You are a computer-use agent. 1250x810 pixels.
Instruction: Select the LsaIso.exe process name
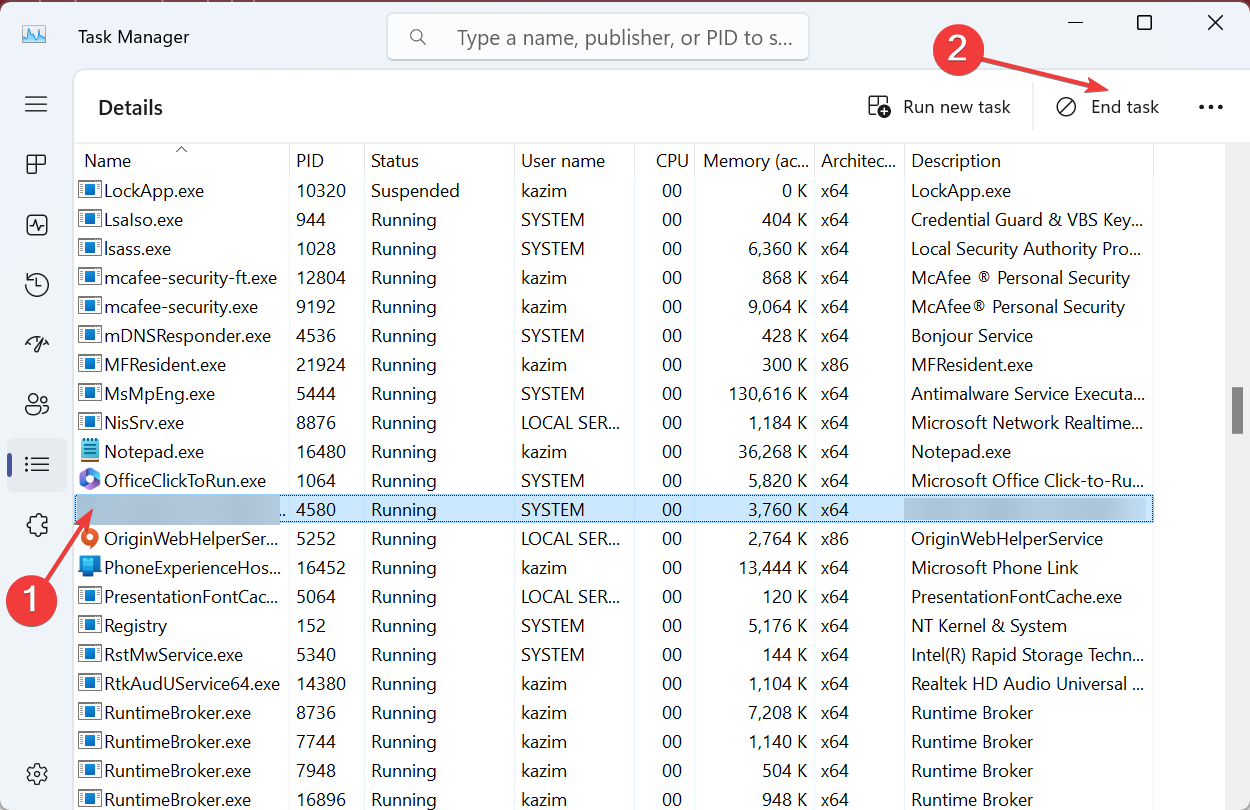[x=143, y=220]
